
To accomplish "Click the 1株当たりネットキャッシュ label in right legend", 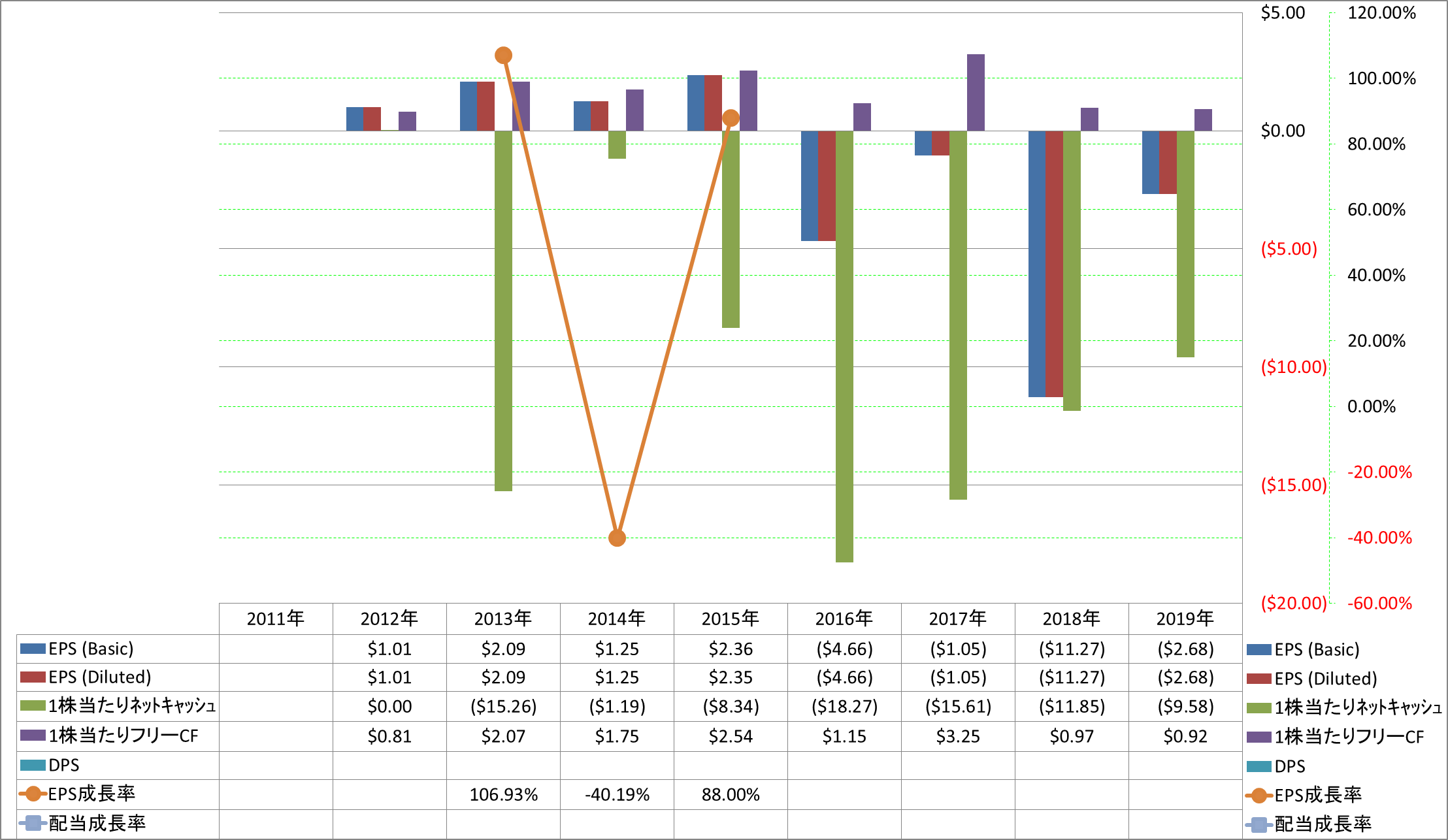I will tap(1358, 707).
